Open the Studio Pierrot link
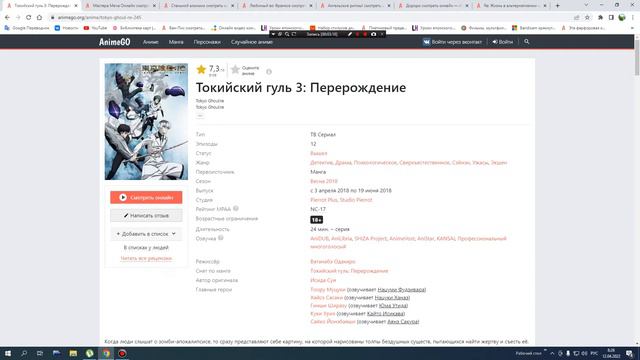Image resolution: width=640 pixels, height=360 pixels. (356, 200)
